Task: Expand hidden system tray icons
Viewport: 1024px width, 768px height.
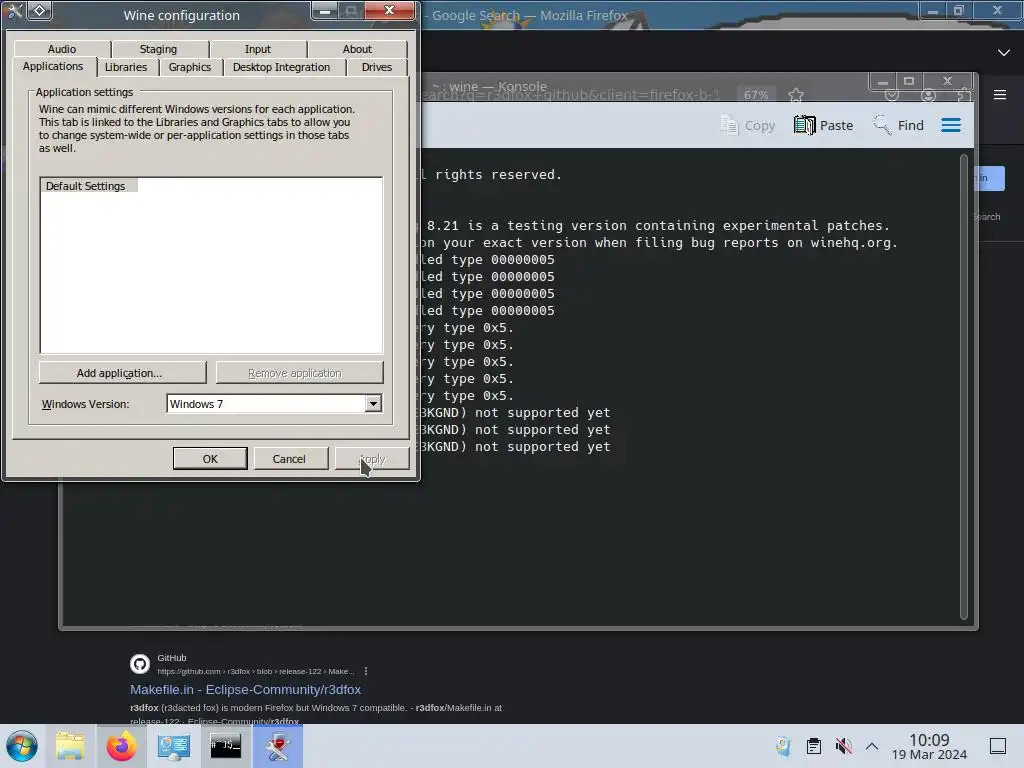Action: point(872,746)
